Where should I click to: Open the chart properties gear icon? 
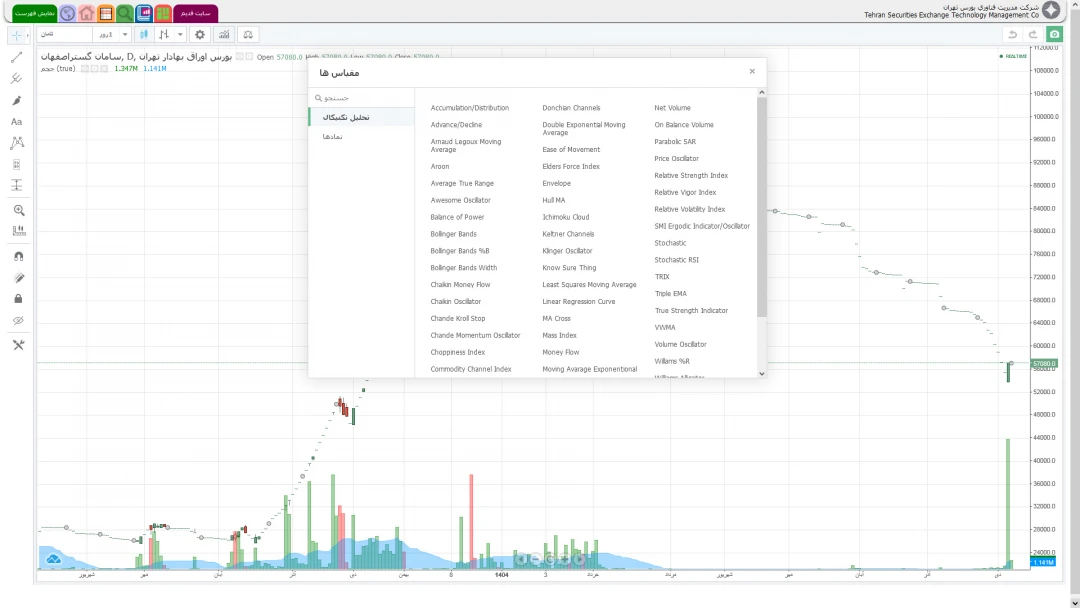point(199,34)
